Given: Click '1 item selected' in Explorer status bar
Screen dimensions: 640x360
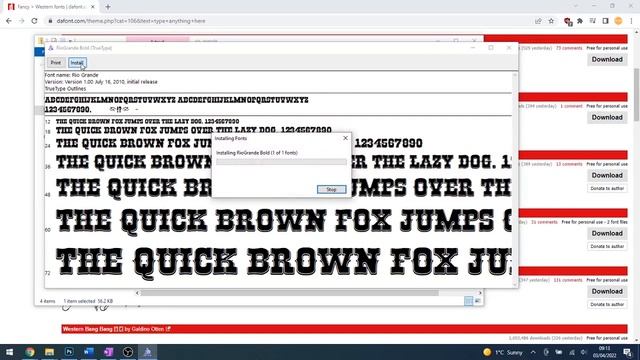Looking at the screenshot, I should click(x=80, y=301).
